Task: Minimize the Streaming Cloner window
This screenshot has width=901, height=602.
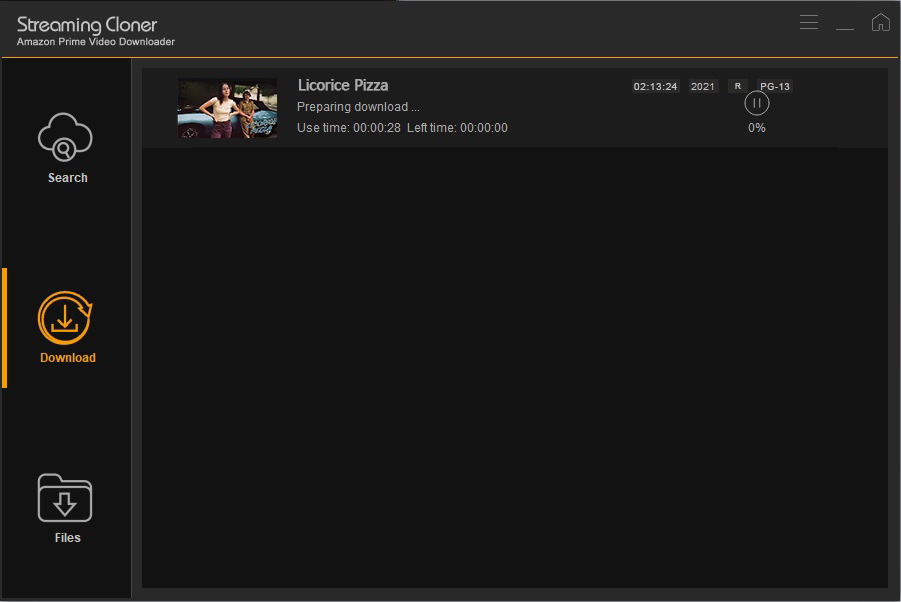Action: coord(845,28)
